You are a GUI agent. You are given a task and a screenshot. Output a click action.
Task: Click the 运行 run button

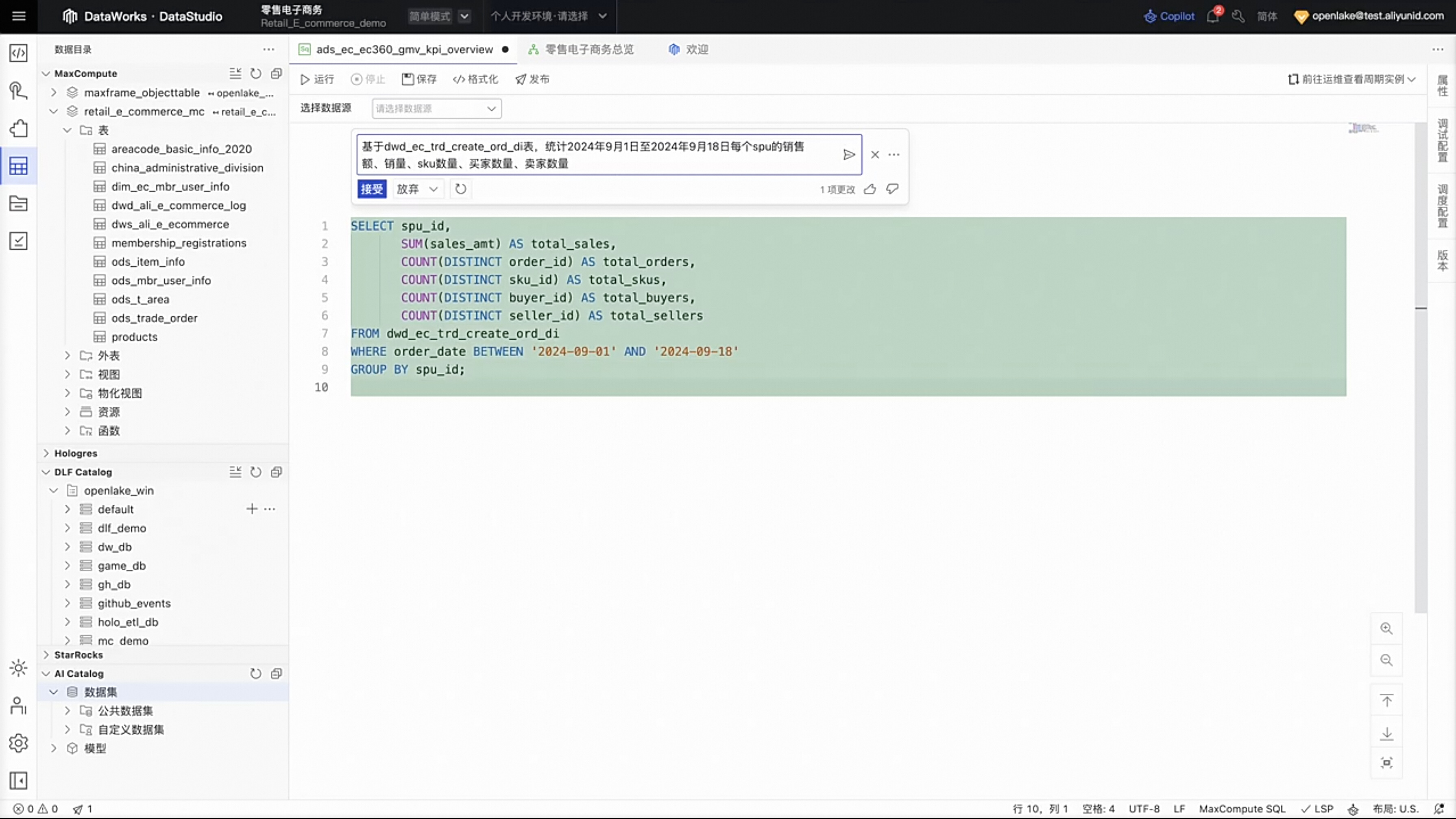[316, 79]
